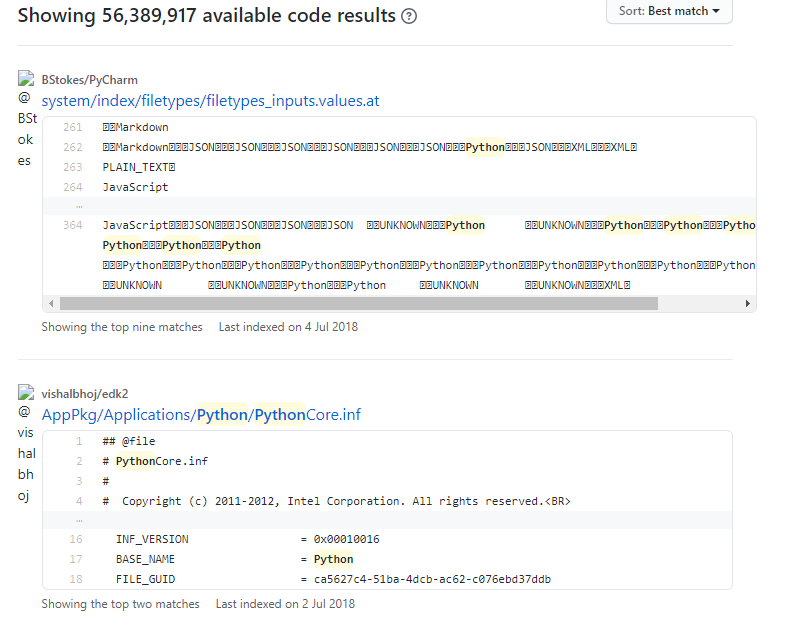
Task: Click 'Showing the top two matches' text
Action: click(121, 604)
